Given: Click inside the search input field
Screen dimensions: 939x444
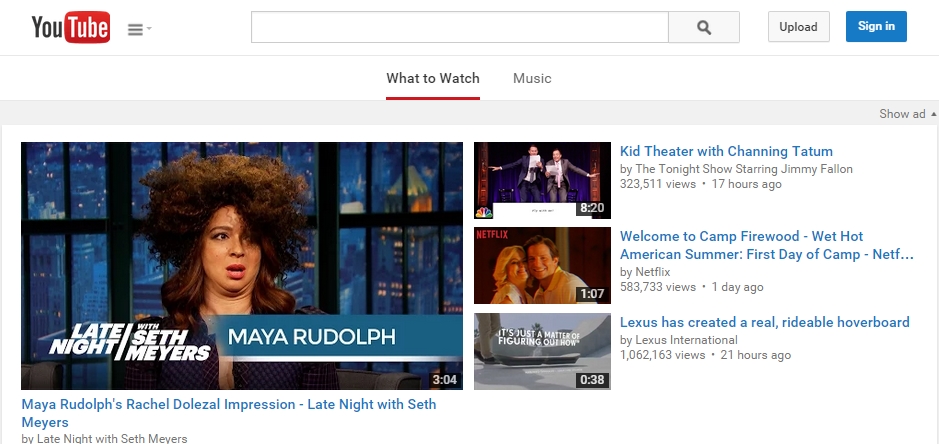Looking at the screenshot, I should pos(459,27).
